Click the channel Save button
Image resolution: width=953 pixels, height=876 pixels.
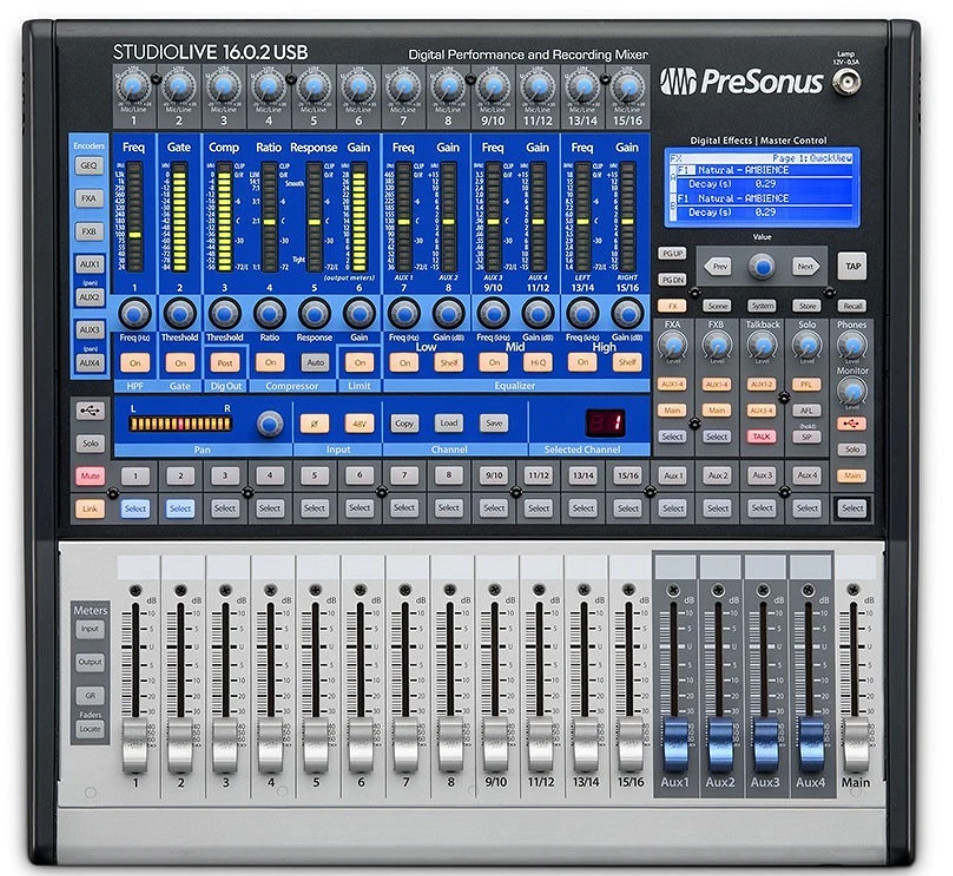coord(494,423)
